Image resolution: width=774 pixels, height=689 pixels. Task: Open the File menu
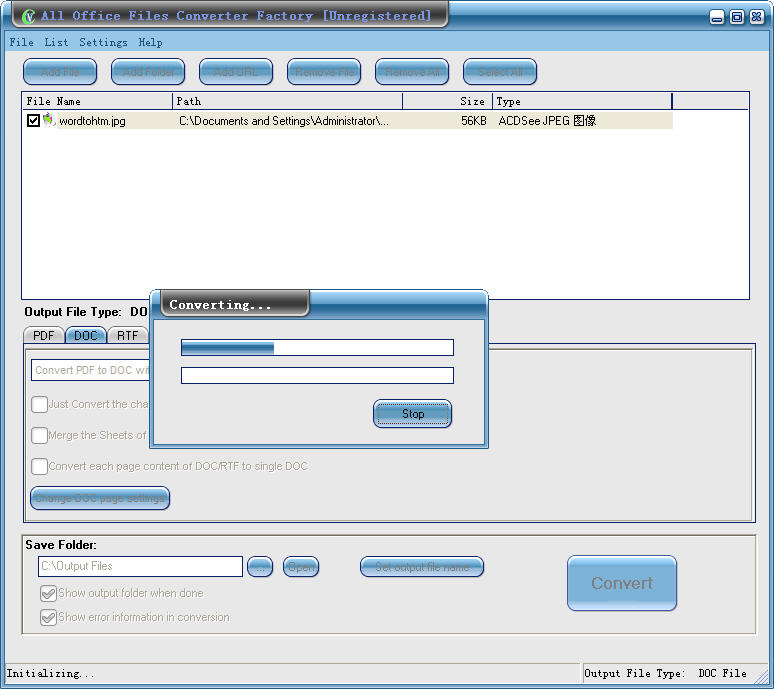point(22,42)
